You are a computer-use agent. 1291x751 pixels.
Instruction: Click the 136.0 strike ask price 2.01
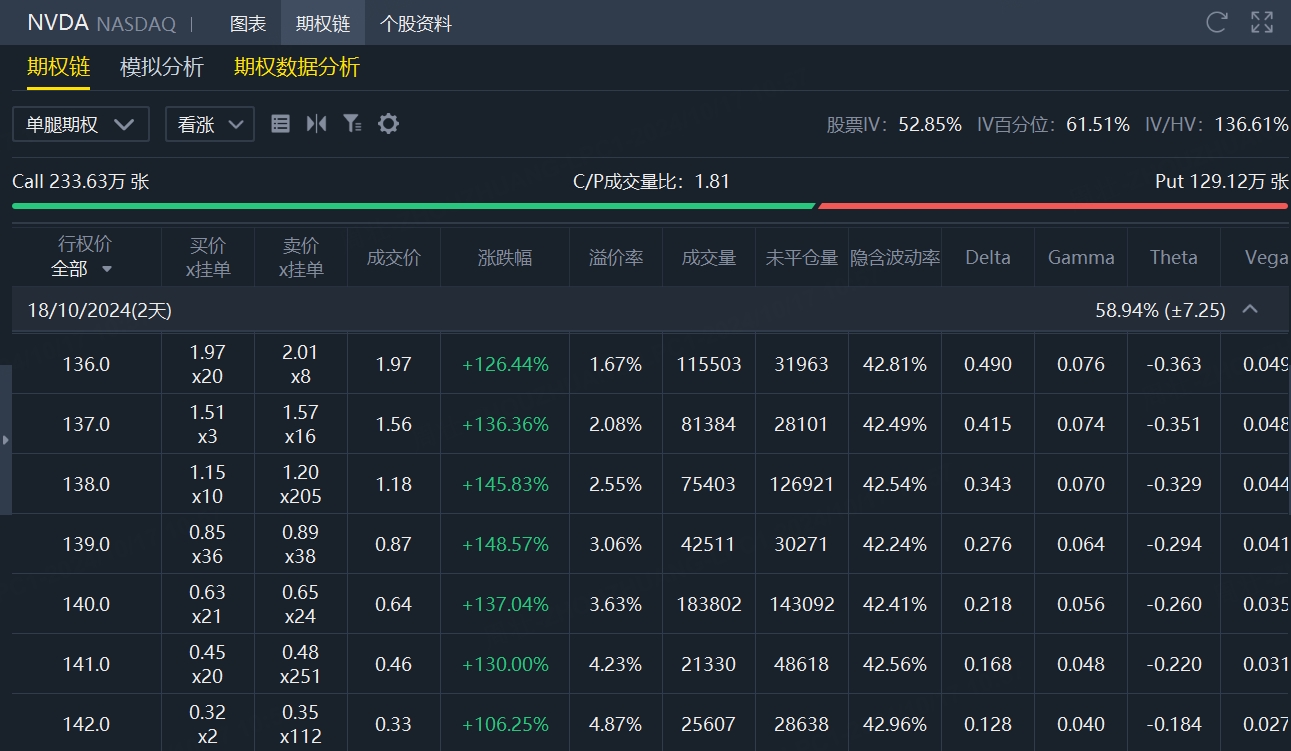(301, 352)
